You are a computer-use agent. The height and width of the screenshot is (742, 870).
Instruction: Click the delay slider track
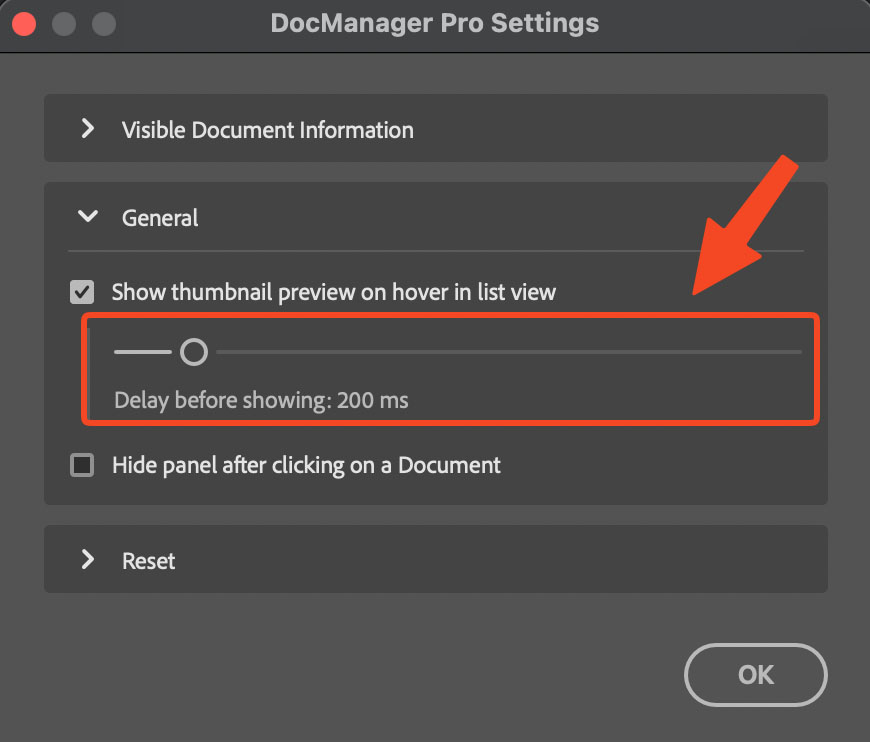500,351
